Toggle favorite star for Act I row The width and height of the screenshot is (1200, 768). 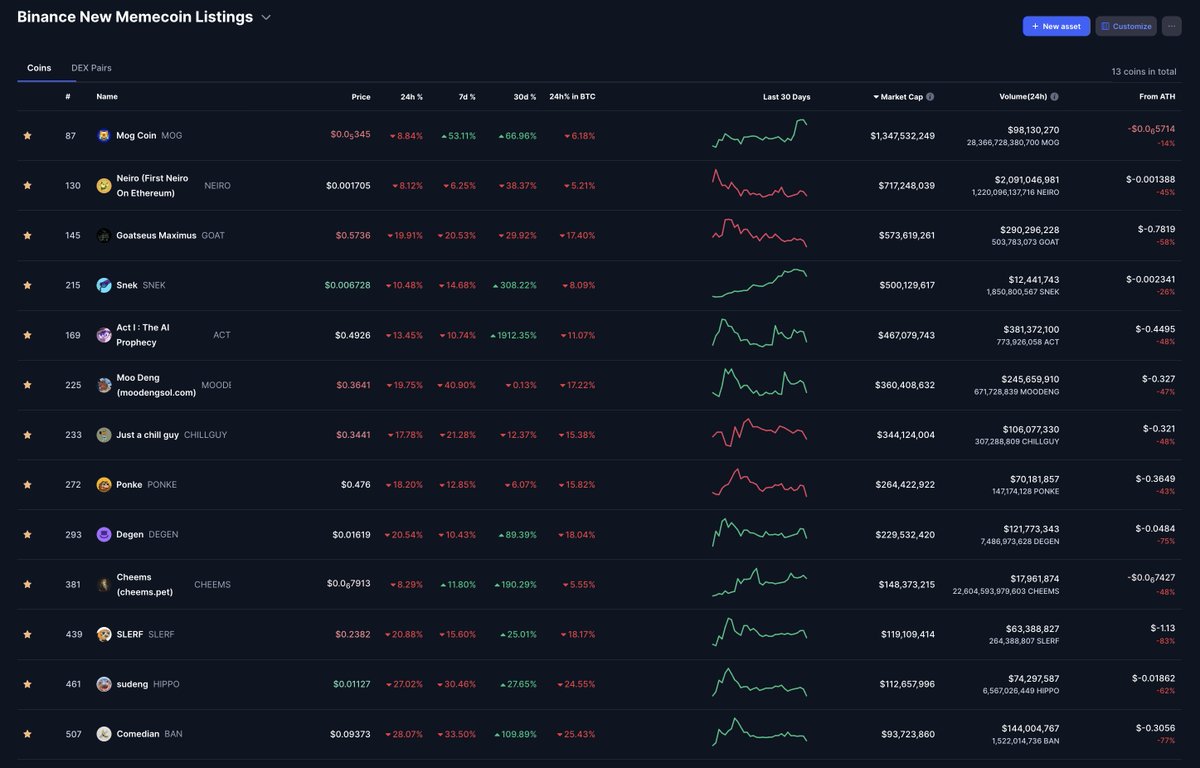[x=27, y=335]
